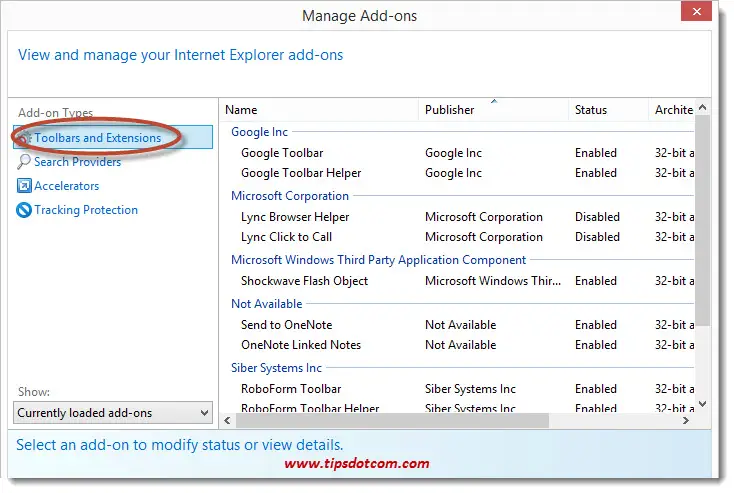Click Microsoft Windows Thir... publisher cell
The width and height of the screenshot is (734, 493).
[492, 281]
